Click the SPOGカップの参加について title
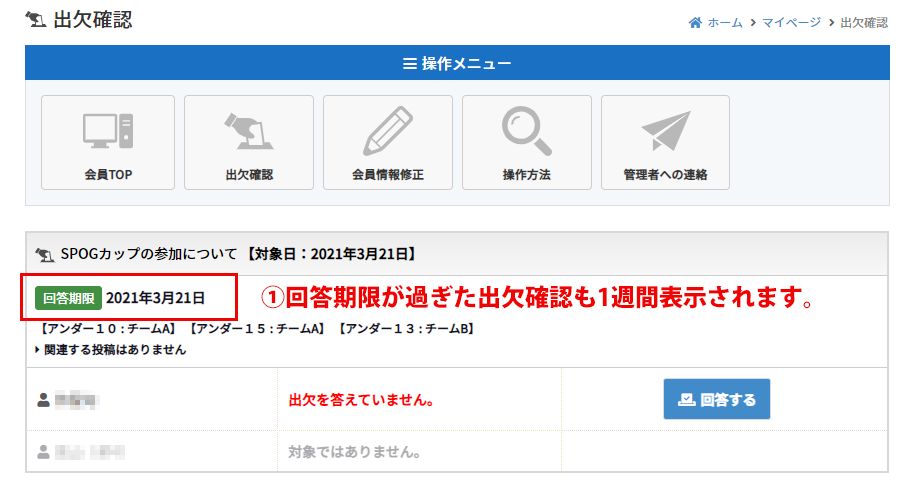915x486 pixels. pyautogui.click(x=150, y=254)
